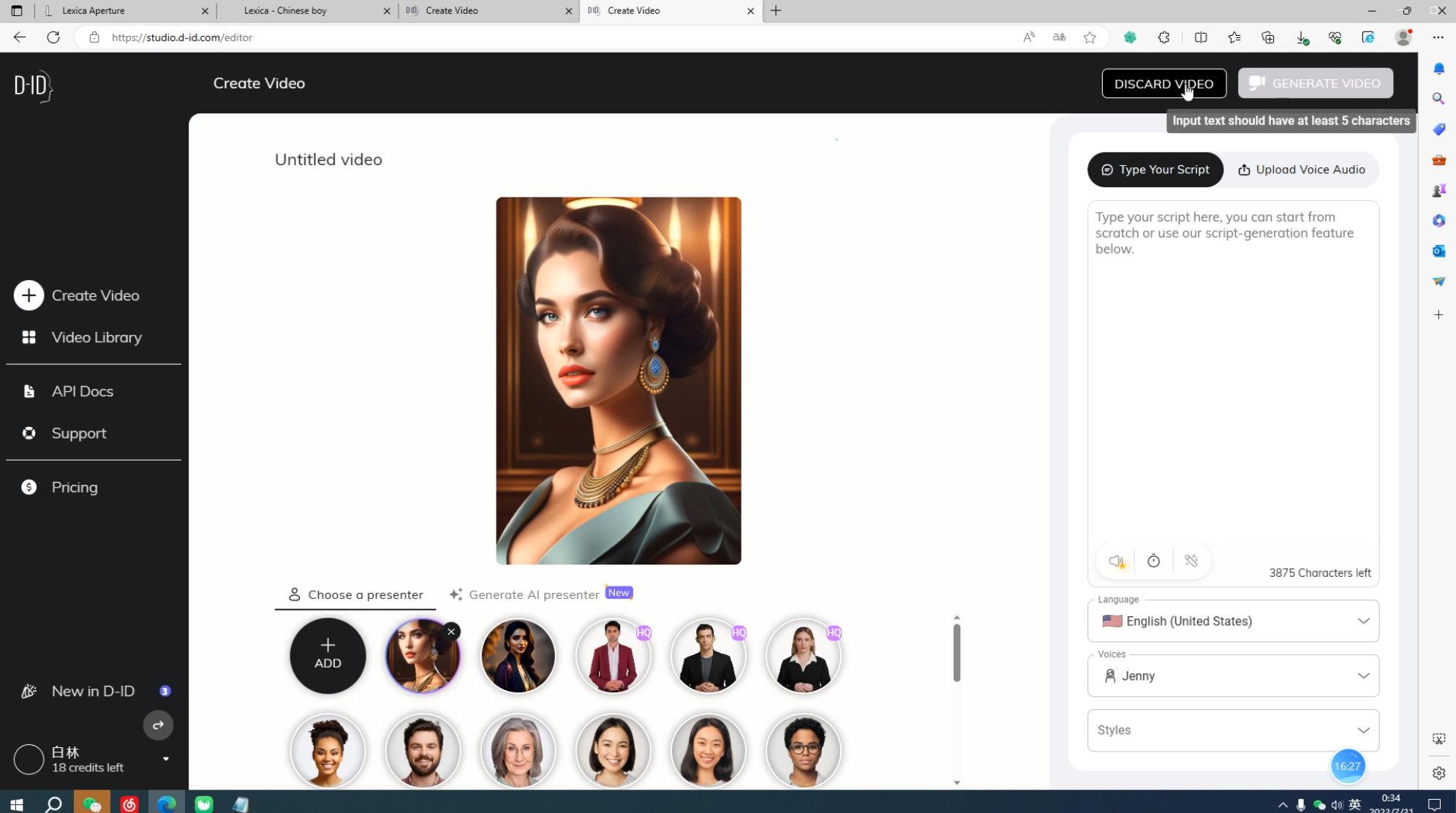Open the Voices dropdown showing Jenny

click(x=1233, y=676)
